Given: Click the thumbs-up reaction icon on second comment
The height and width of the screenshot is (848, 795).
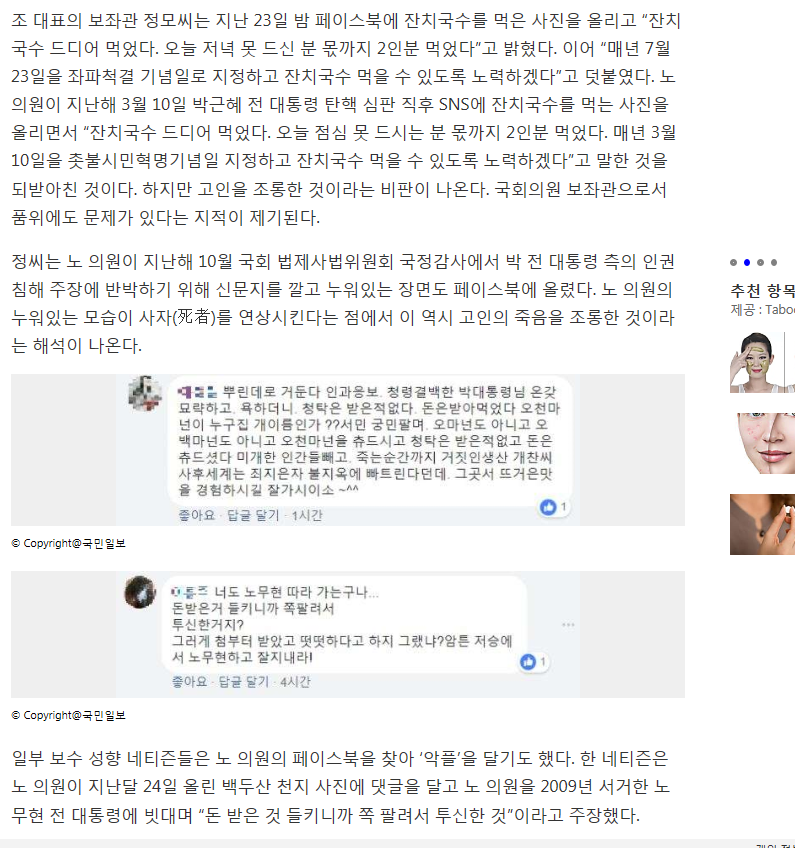Looking at the screenshot, I should pos(528,662).
